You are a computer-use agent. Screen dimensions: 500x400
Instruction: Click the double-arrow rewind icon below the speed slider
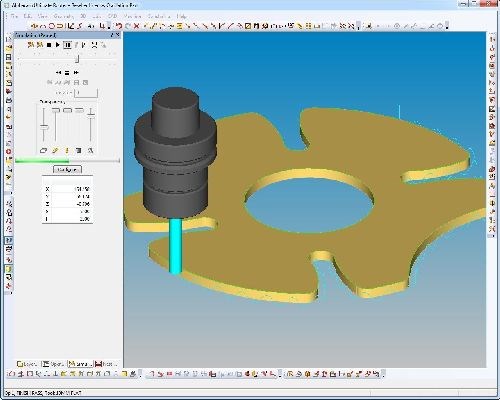58,72
